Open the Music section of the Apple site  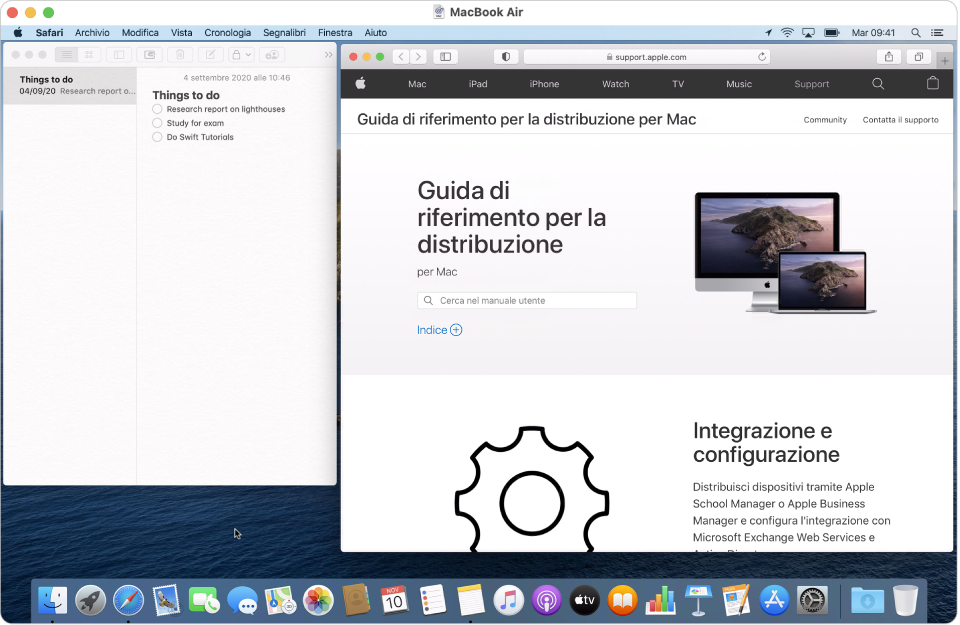(x=739, y=84)
